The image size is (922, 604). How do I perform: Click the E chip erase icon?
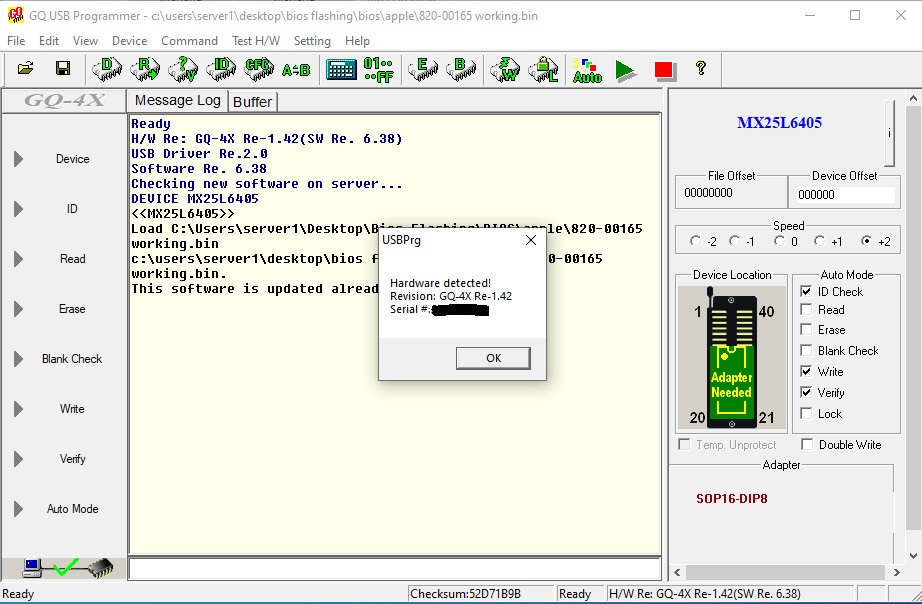click(x=423, y=69)
